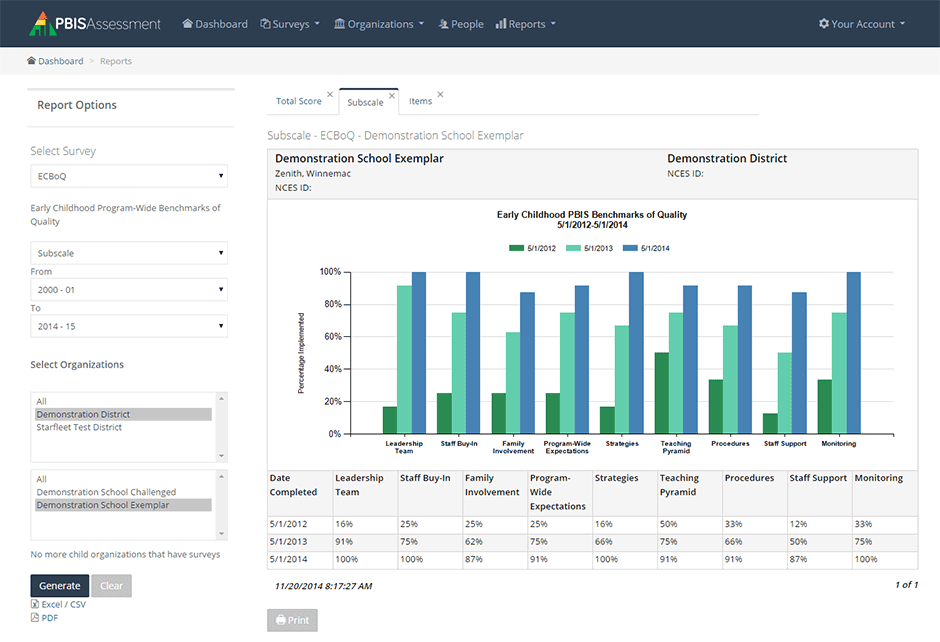Switch to the Items tab
This screenshot has width=940, height=642.
click(420, 102)
